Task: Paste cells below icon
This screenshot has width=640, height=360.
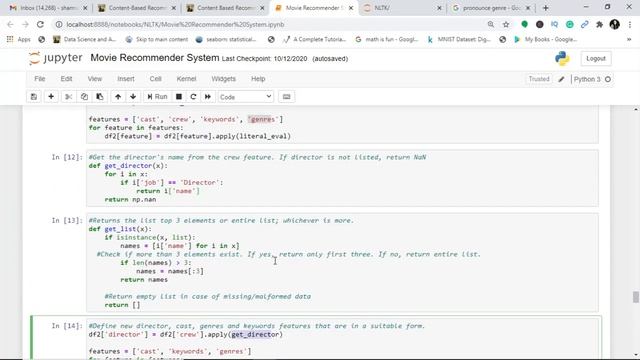Action: 100,97
